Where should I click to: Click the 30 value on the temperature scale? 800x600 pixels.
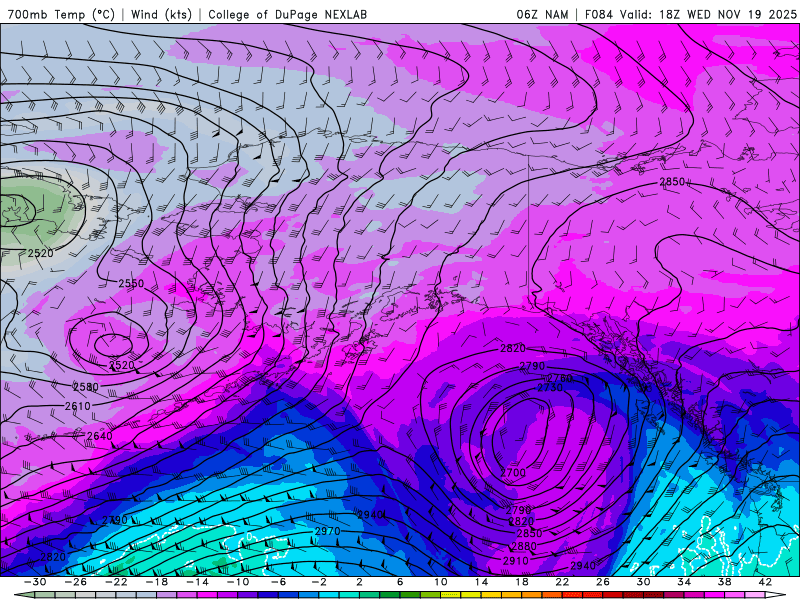click(643, 582)
